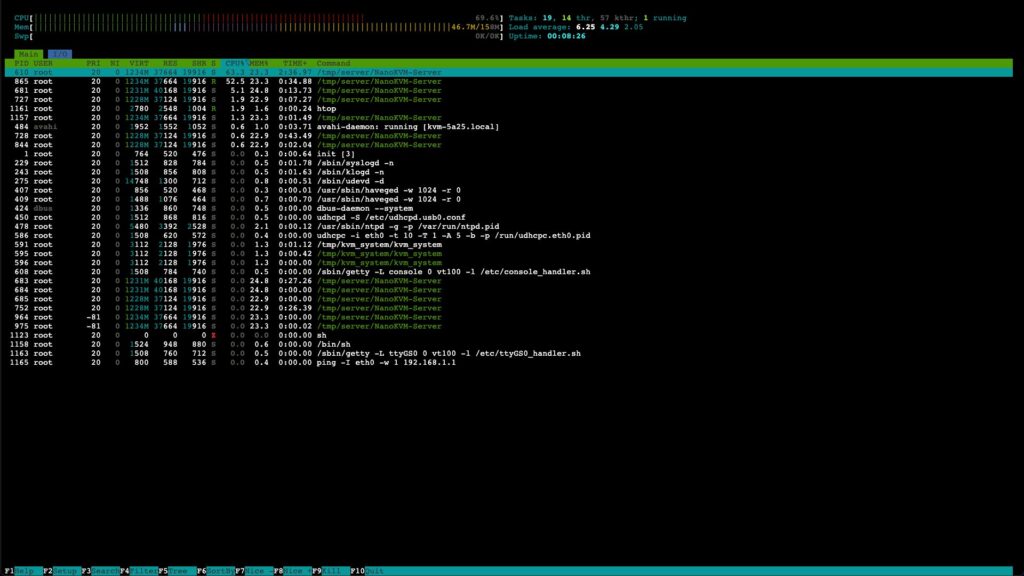Select the init [3] process row
This screenshot has width=1024, height=576.
(x=509, y=154)
